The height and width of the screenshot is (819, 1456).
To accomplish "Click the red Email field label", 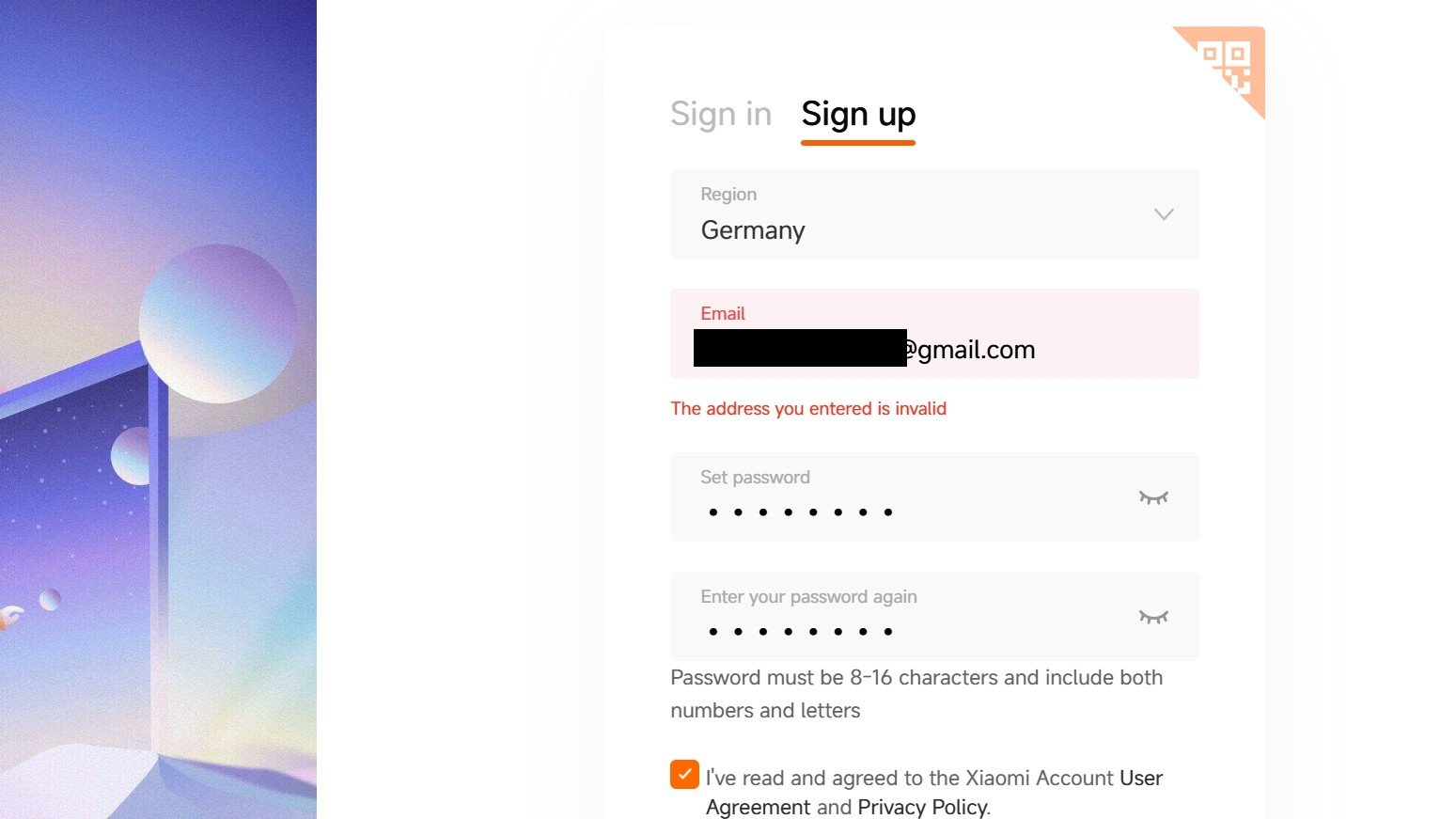I will click(x=723, y=314).
